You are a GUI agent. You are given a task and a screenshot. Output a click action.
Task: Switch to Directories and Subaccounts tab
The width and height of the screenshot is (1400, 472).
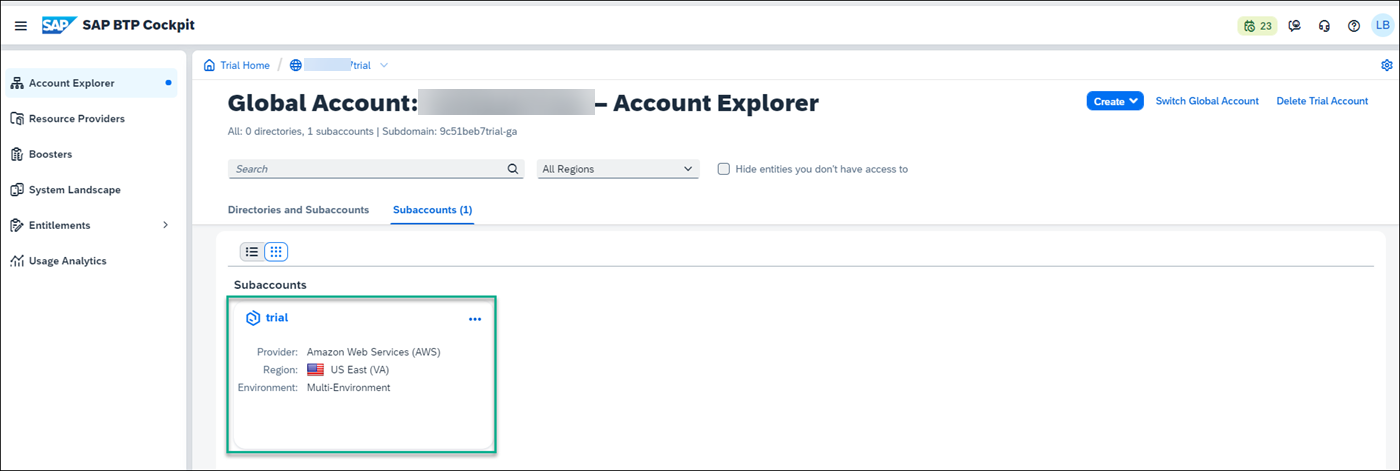[x=298, y=210]
